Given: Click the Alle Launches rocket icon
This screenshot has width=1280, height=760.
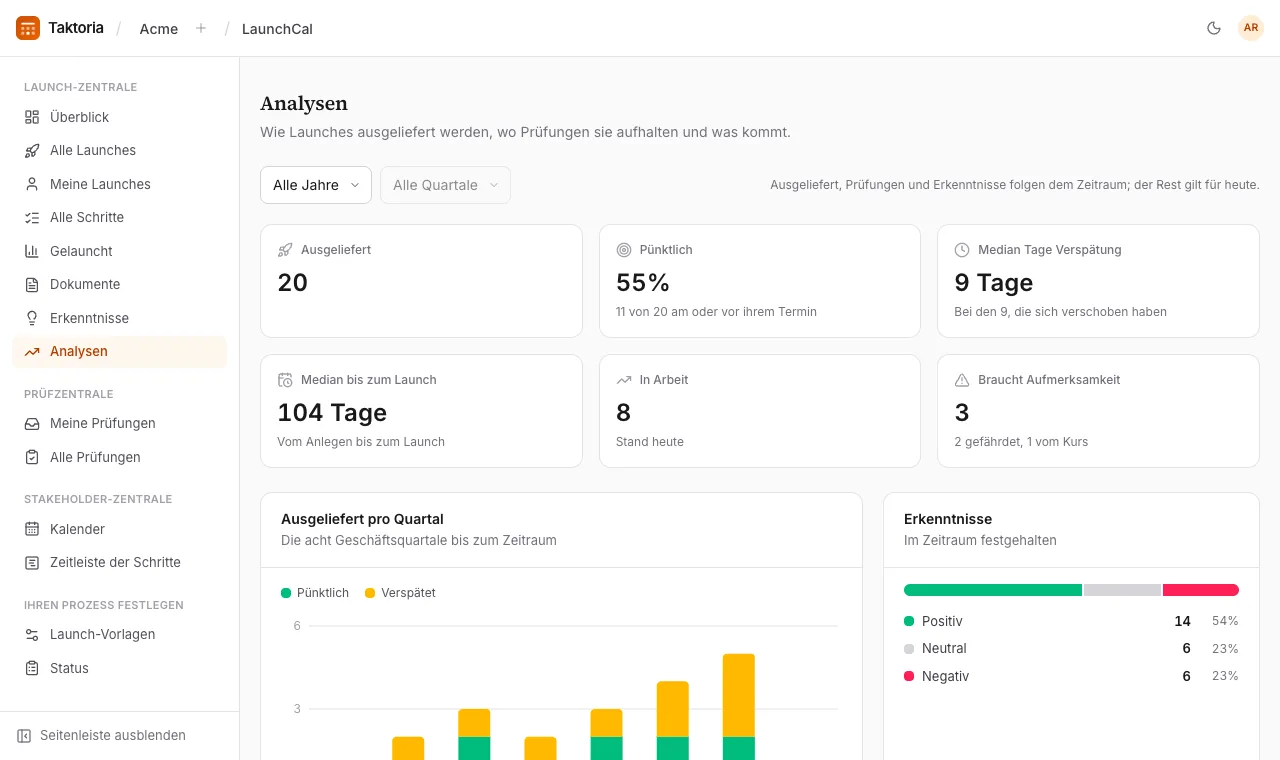Looking at the screenshot, I should click(x=32, y=150).
